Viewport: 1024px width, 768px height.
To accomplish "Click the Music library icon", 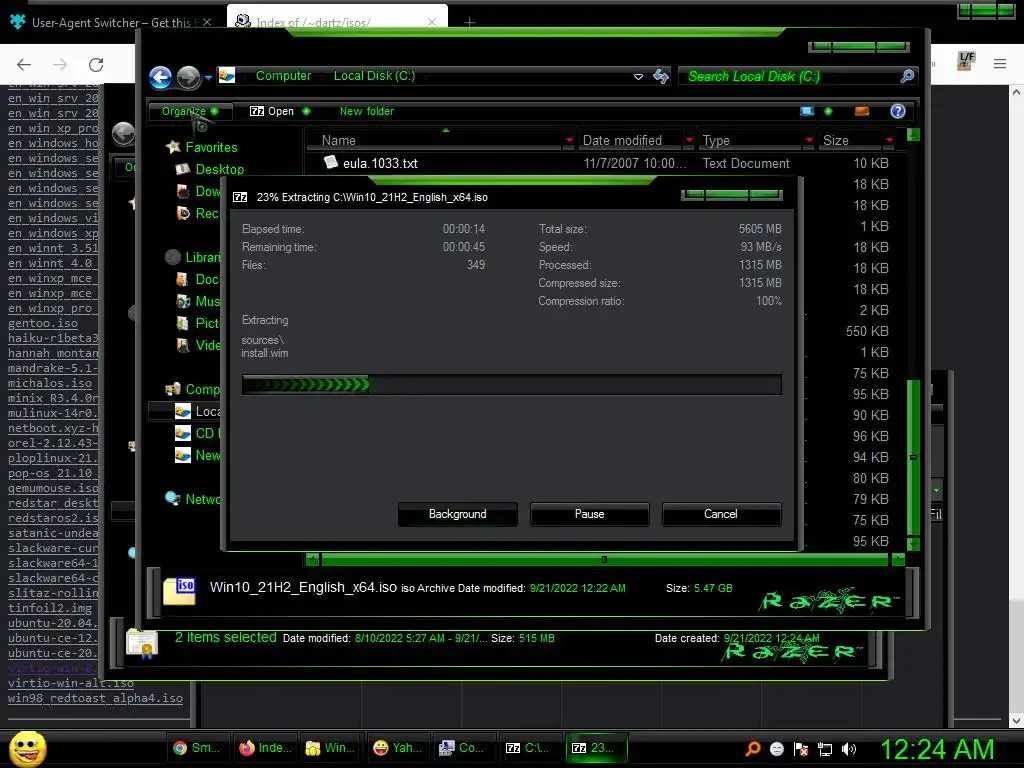I will pos(184,301).
